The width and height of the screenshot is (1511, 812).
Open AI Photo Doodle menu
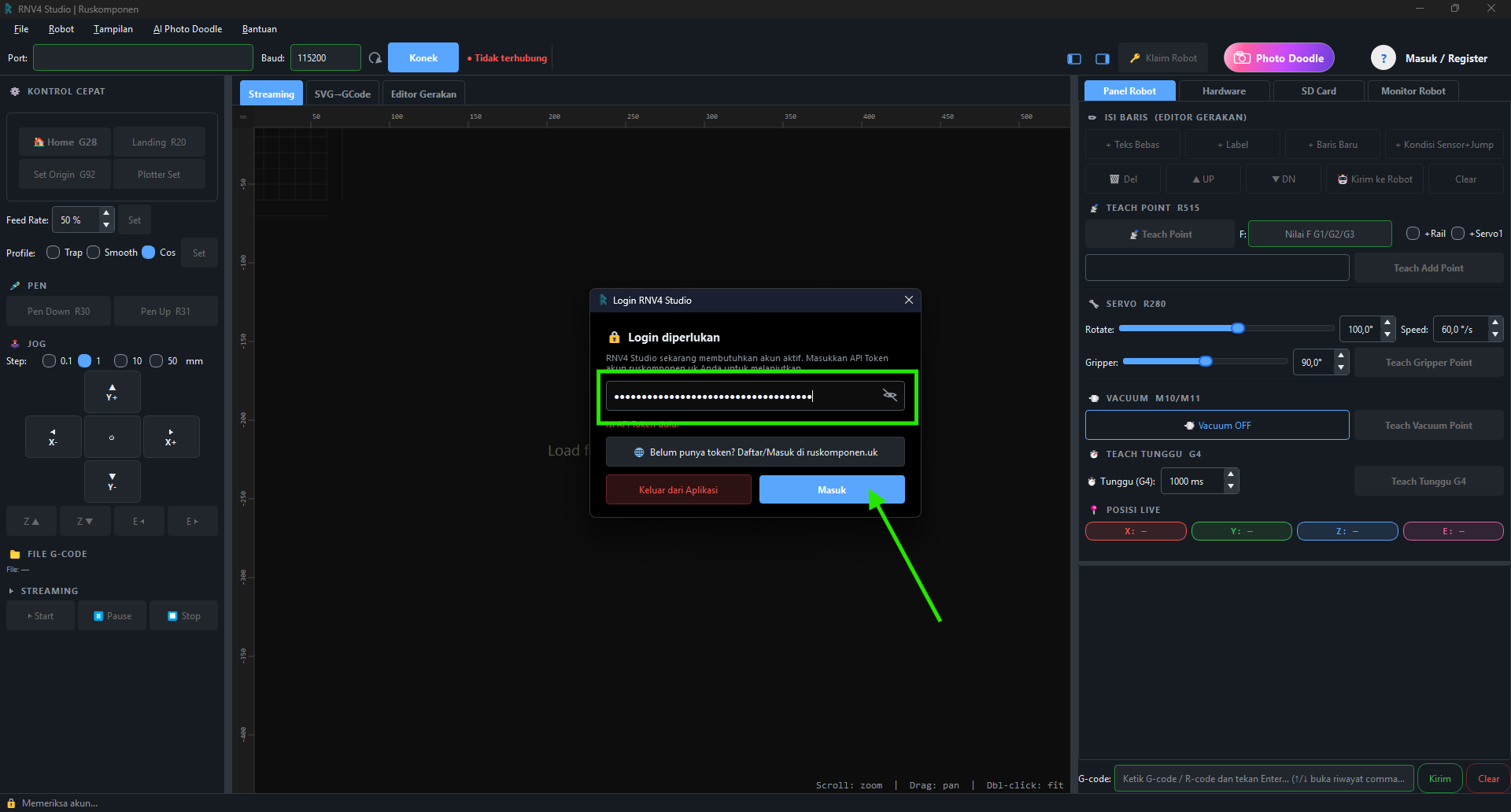187,29
